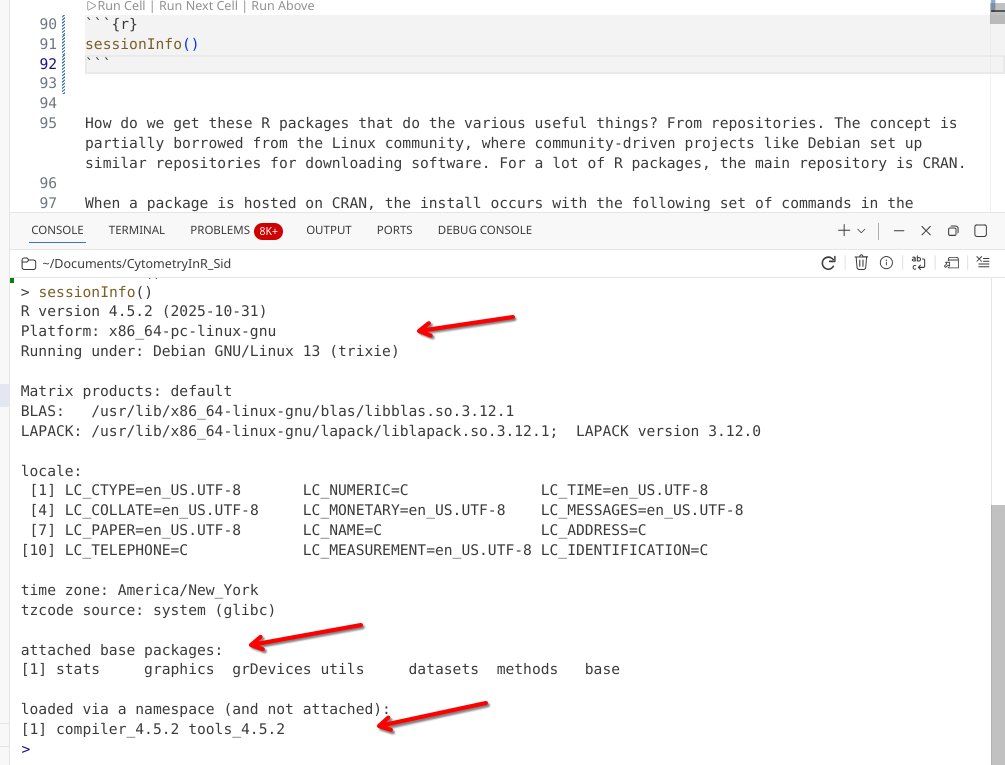Open the ~/Documents/CytometryInR_Sid working directory

(126, 264)
